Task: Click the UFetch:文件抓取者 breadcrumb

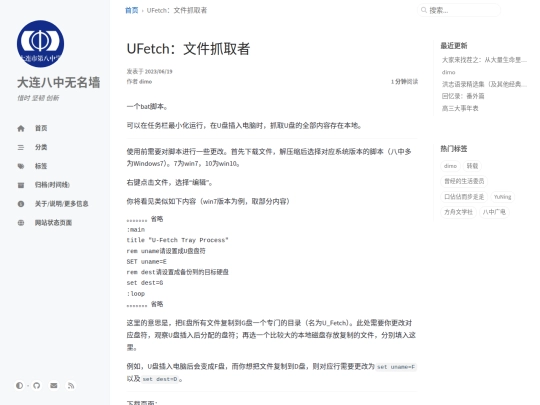Action: pos(177,10)
